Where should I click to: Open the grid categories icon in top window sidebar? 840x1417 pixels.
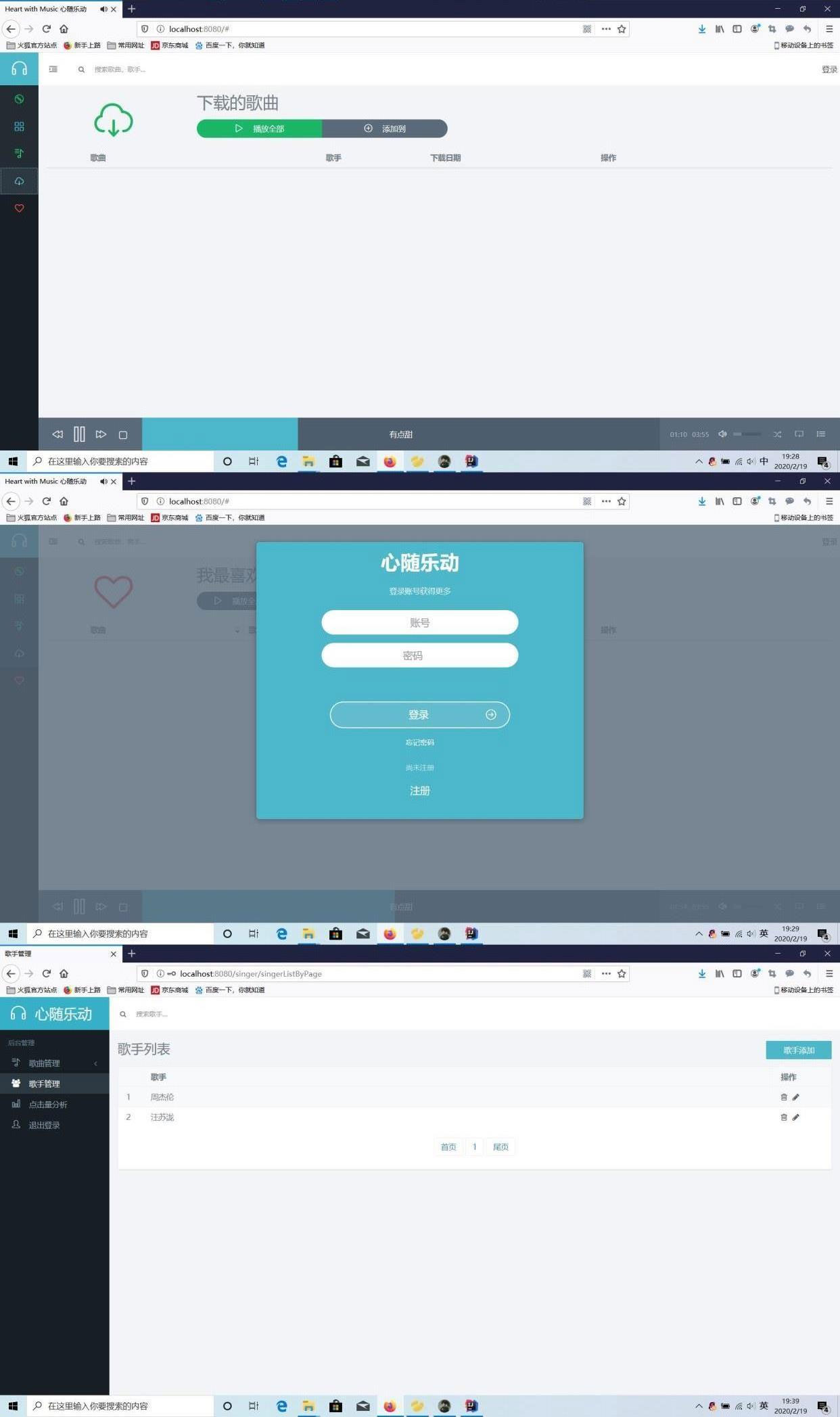pyautogui.click(x=19, y=126)
